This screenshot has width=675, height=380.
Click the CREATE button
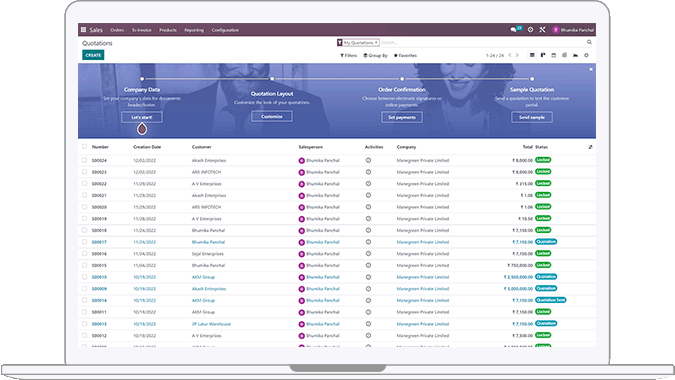(x=93, y=55)
